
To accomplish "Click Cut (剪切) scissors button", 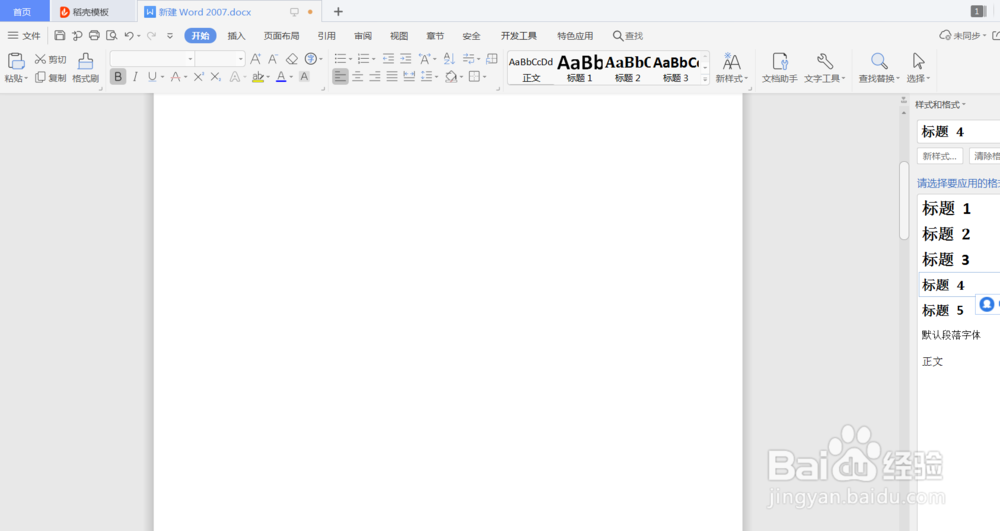I will (x=50, y=59).
